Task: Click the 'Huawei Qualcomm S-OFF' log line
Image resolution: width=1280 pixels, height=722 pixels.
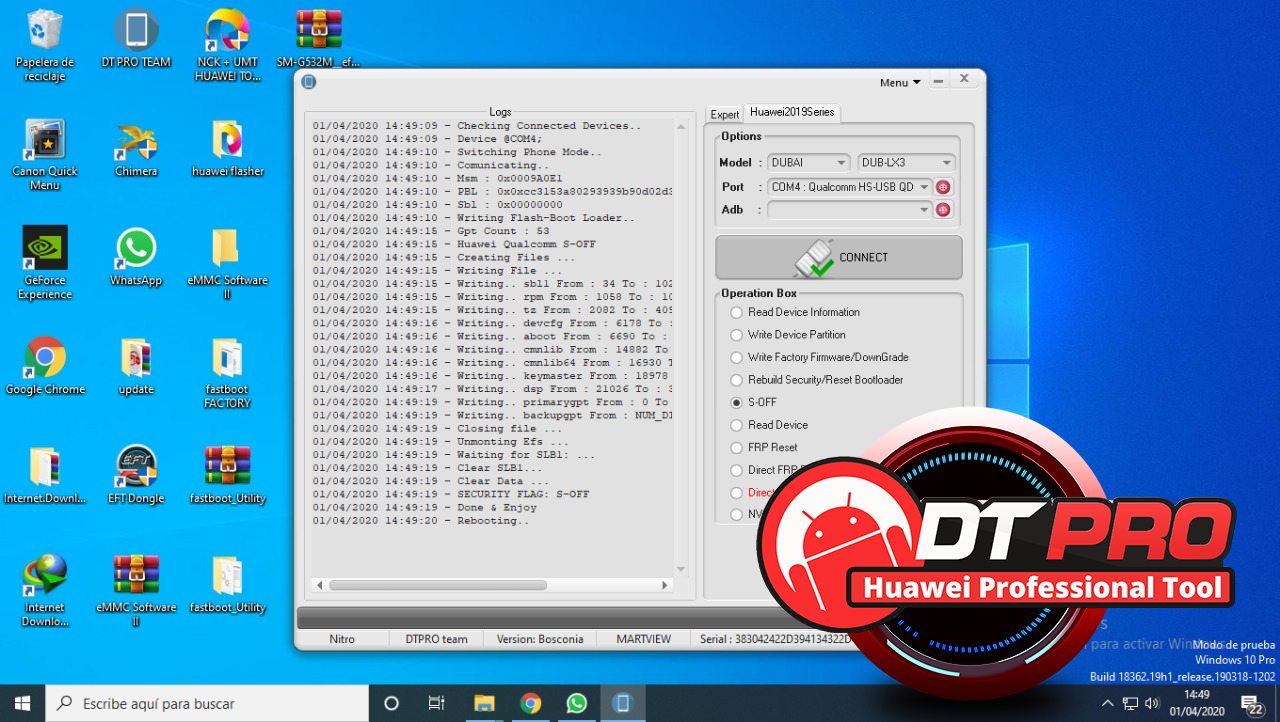Action: tap(454, 244)
